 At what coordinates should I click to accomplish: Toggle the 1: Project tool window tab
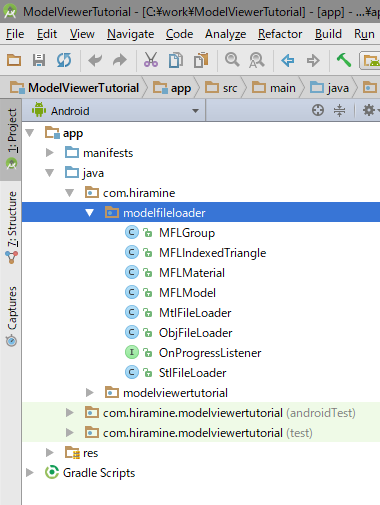tap(11, 139)
